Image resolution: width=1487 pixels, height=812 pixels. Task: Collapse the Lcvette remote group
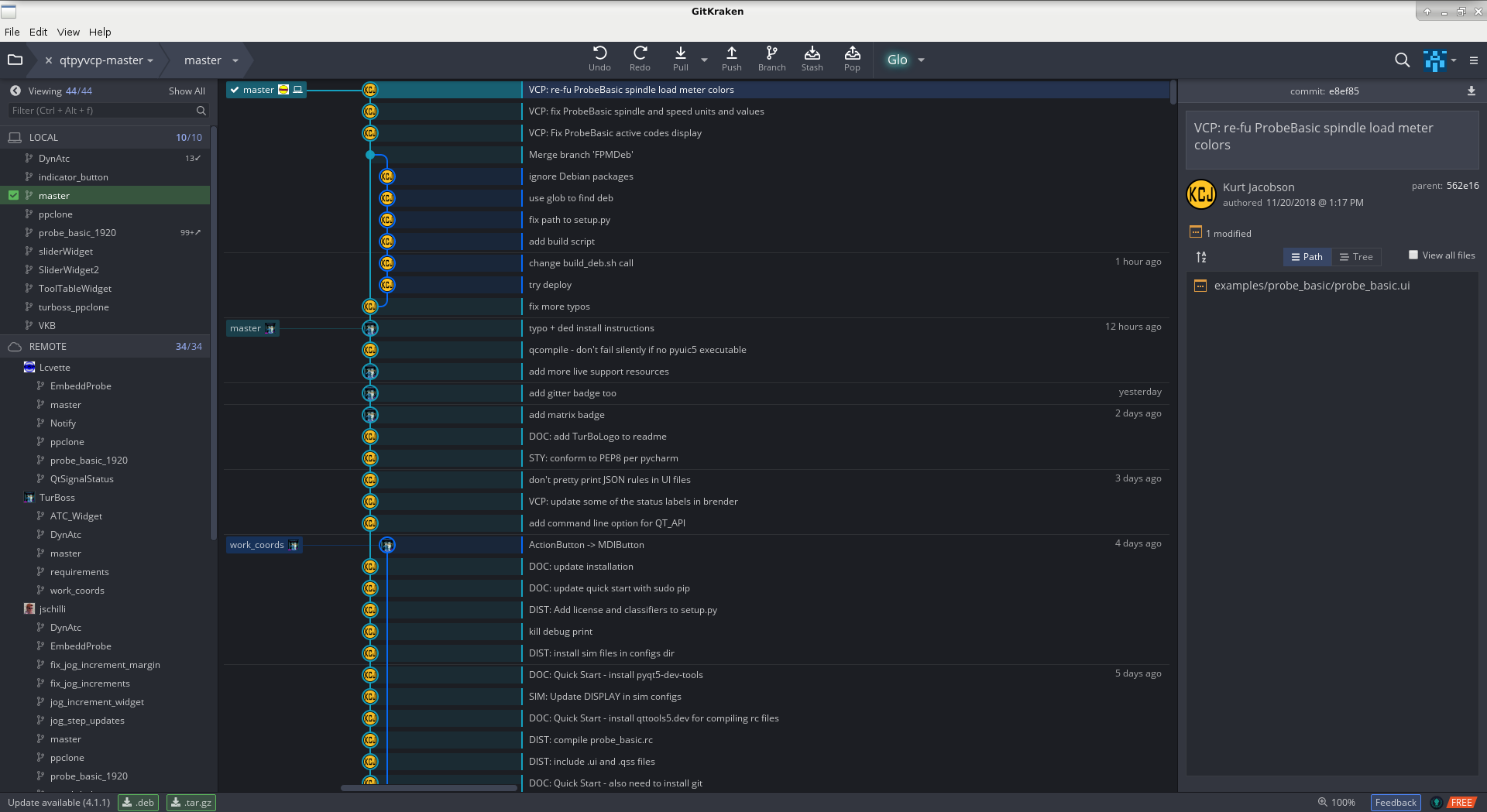click(54, 368)
